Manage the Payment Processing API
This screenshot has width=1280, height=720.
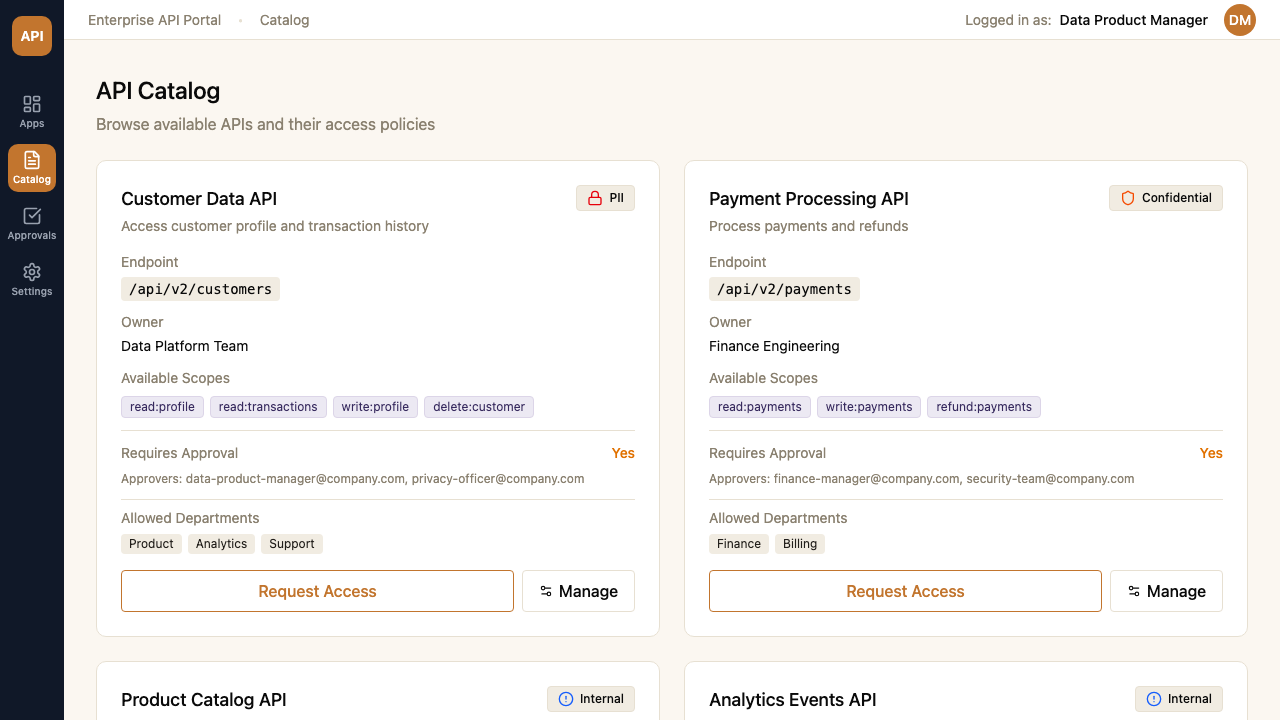click(x=1166, y=591)
